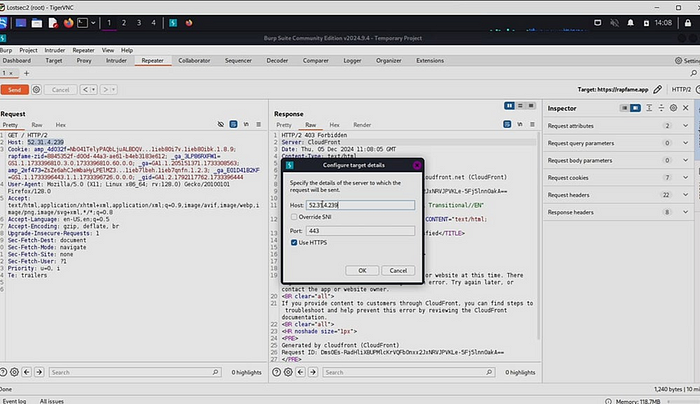The image size is (700, 404).
Task: Edit the Port field showing 443
Action: pos(360,231)
